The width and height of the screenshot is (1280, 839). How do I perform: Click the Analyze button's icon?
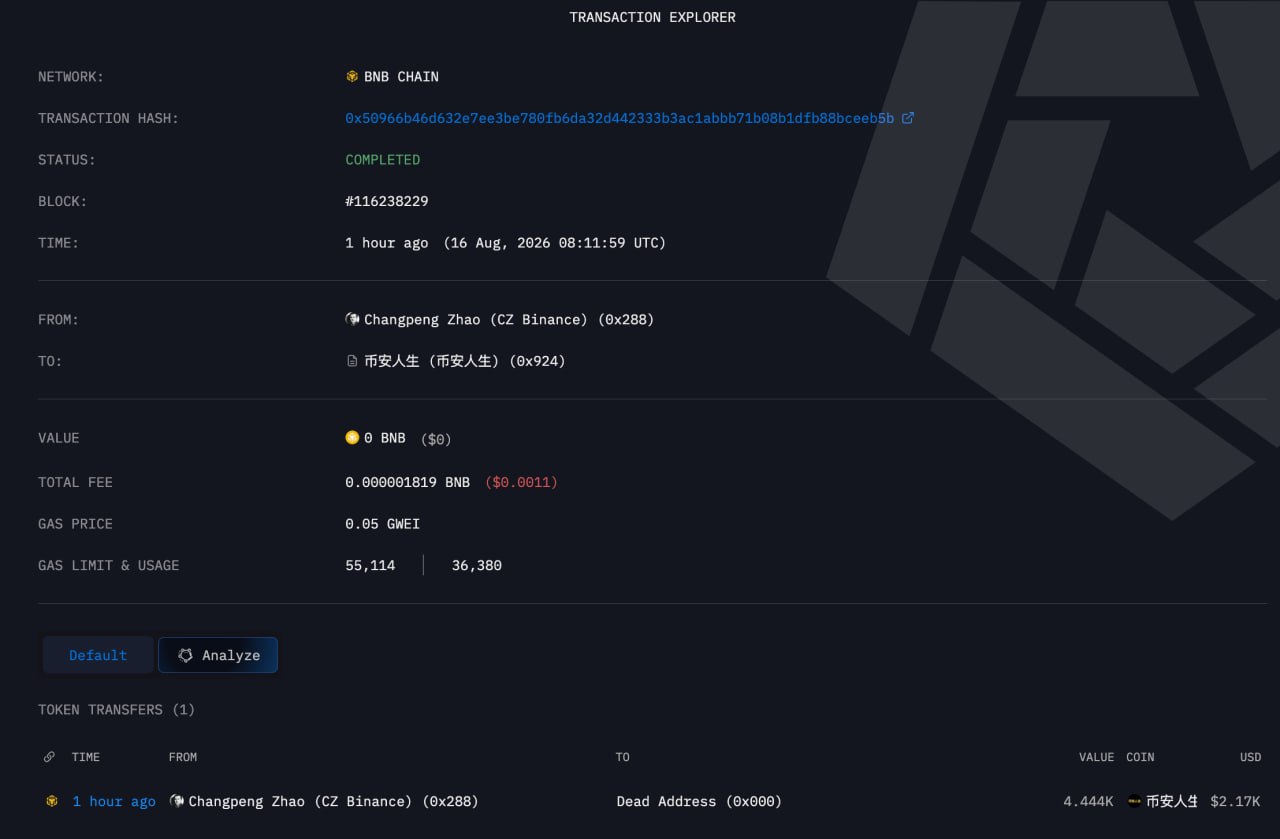(185, 655)
